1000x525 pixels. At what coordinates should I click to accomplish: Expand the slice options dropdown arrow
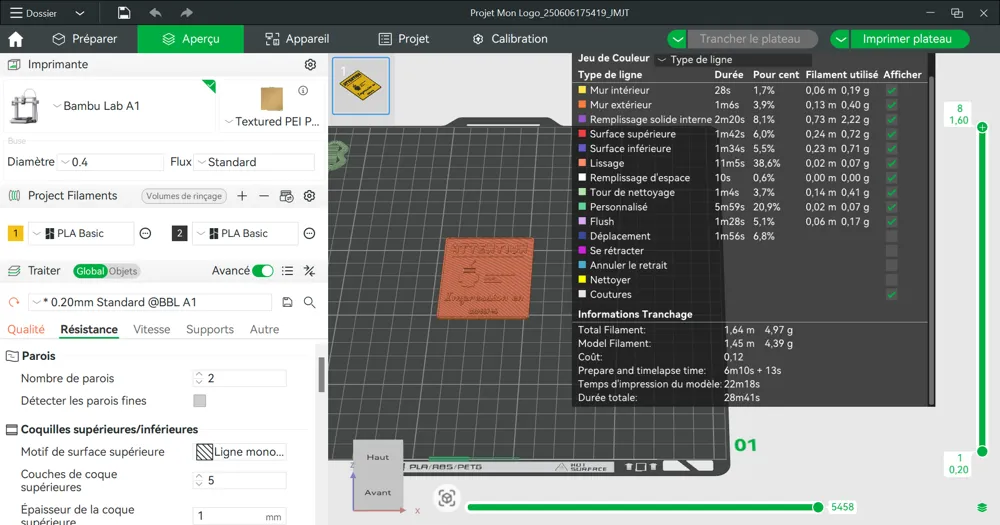[677, 39]
